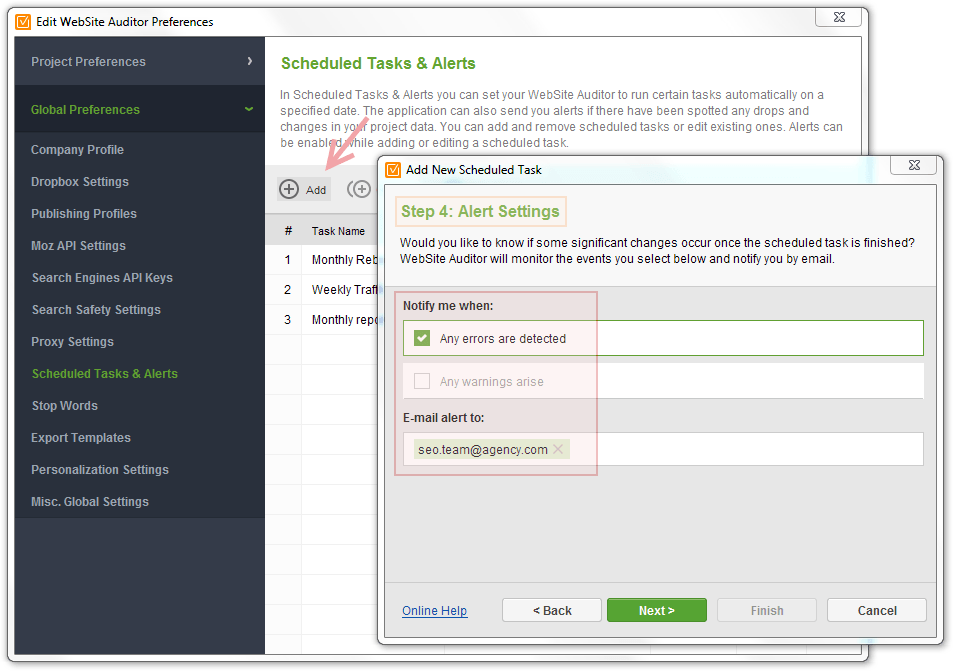The image size is (953, 671).
Task: Open Personalization Settings
Action: pyautogui.click(x=100, y=470)
